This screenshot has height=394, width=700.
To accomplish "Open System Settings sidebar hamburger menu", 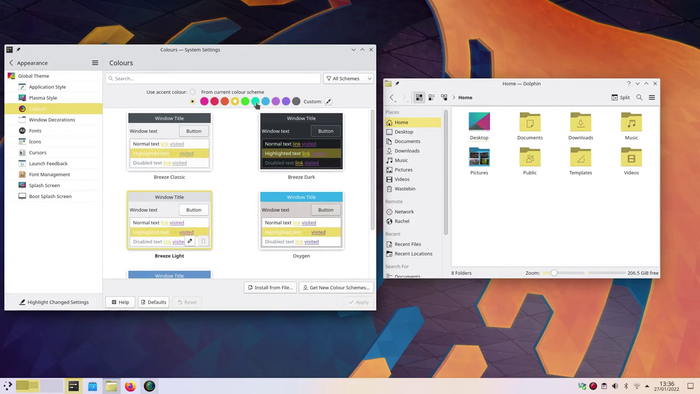I will 95,63.
